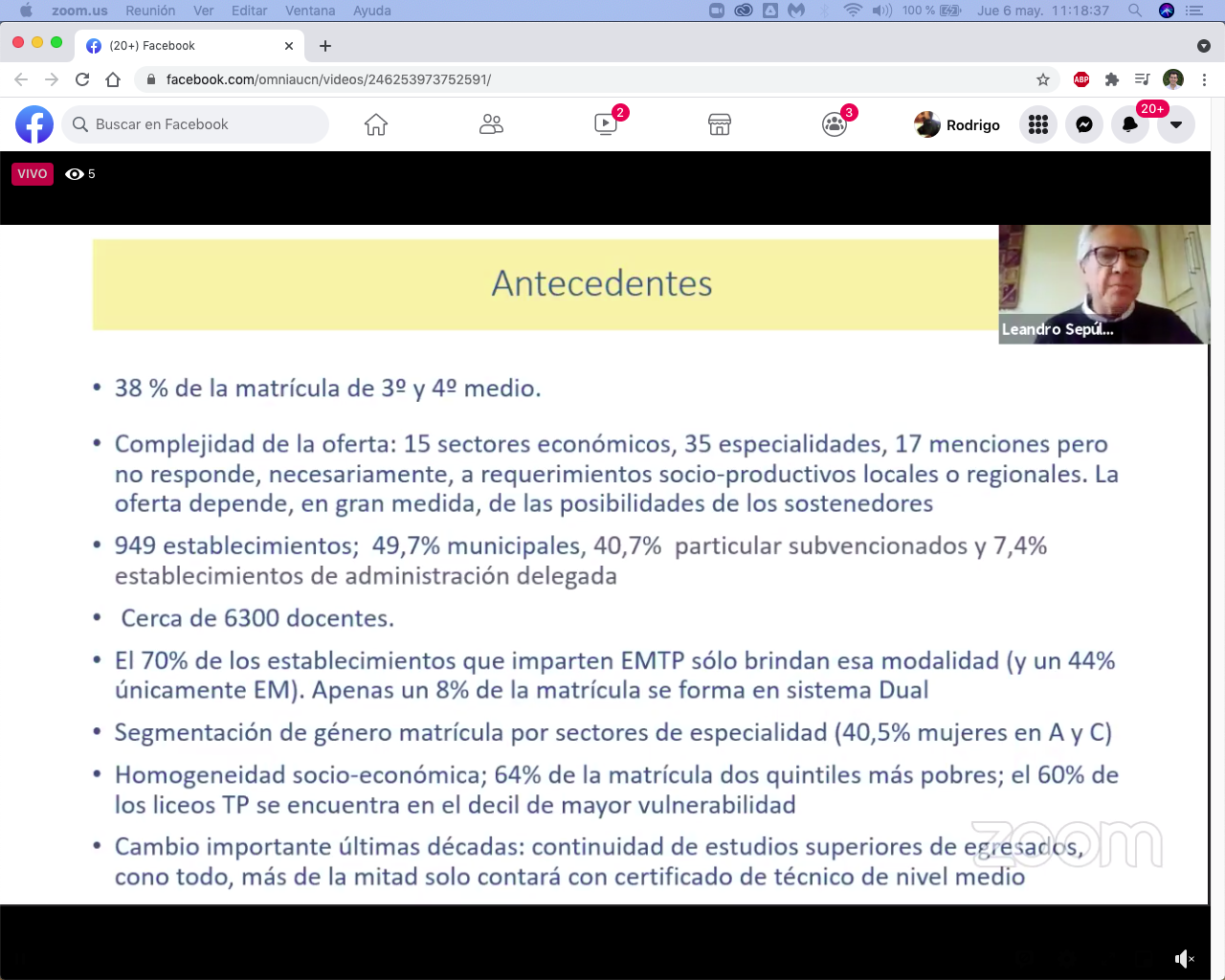Open Facebook Home feed icon

(x=376, y=124)
